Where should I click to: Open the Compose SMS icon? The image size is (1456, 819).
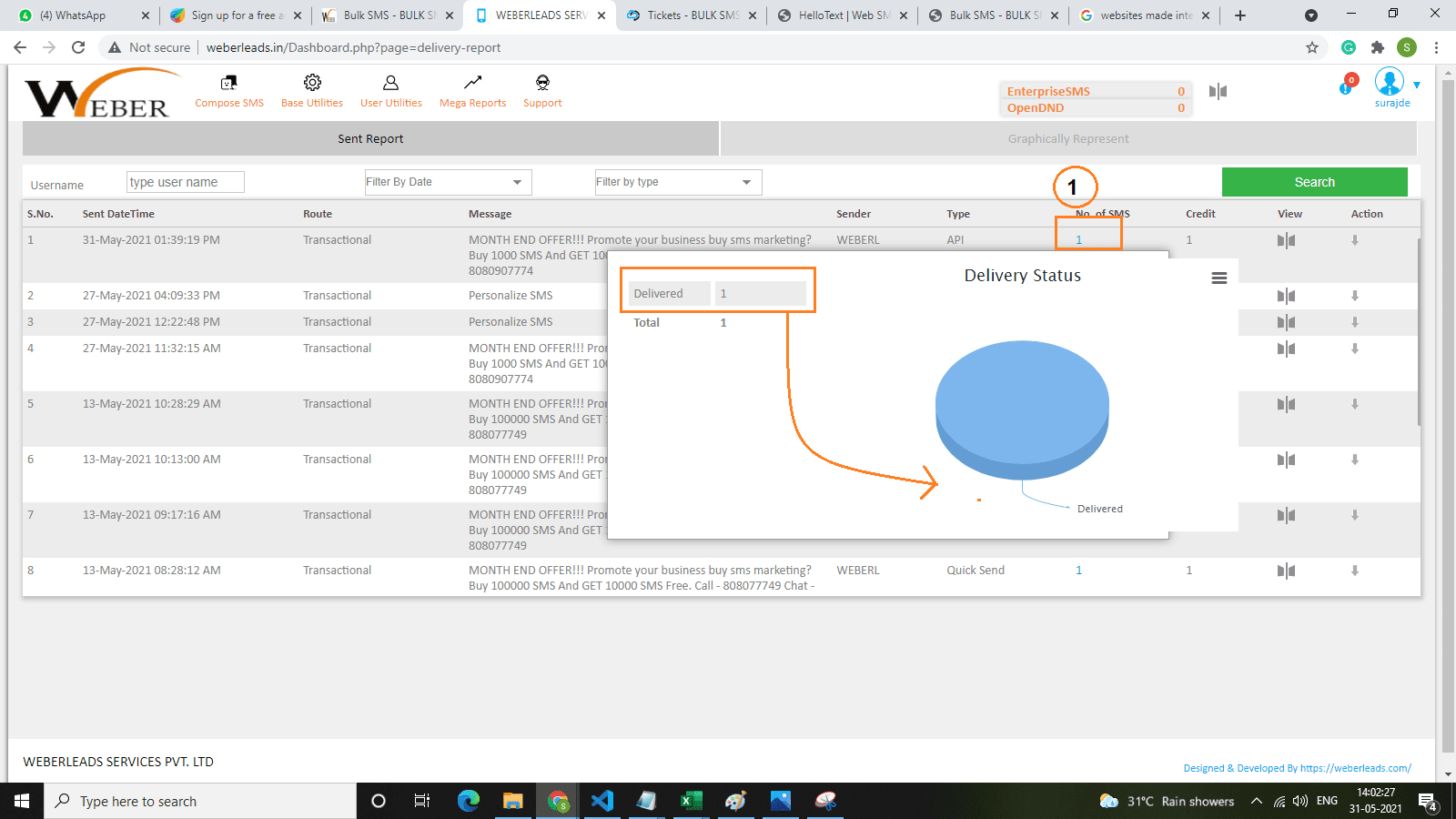click(229, 84)
